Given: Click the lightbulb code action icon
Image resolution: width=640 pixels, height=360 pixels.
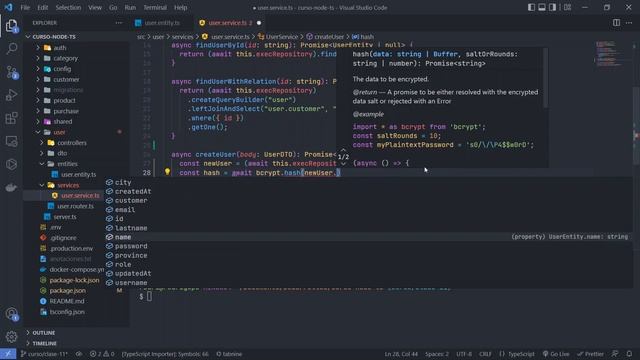Looking at the screenshot, I should [x=167, y=172].
